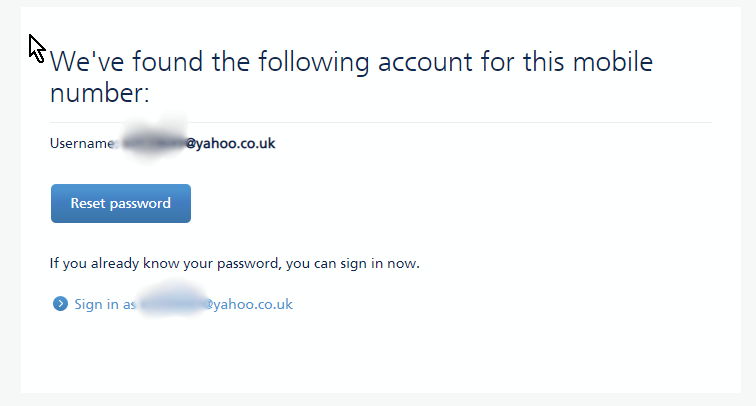Click the Reset password button
Viewport: 756px width, 406px height.
(x=120, y=203)
